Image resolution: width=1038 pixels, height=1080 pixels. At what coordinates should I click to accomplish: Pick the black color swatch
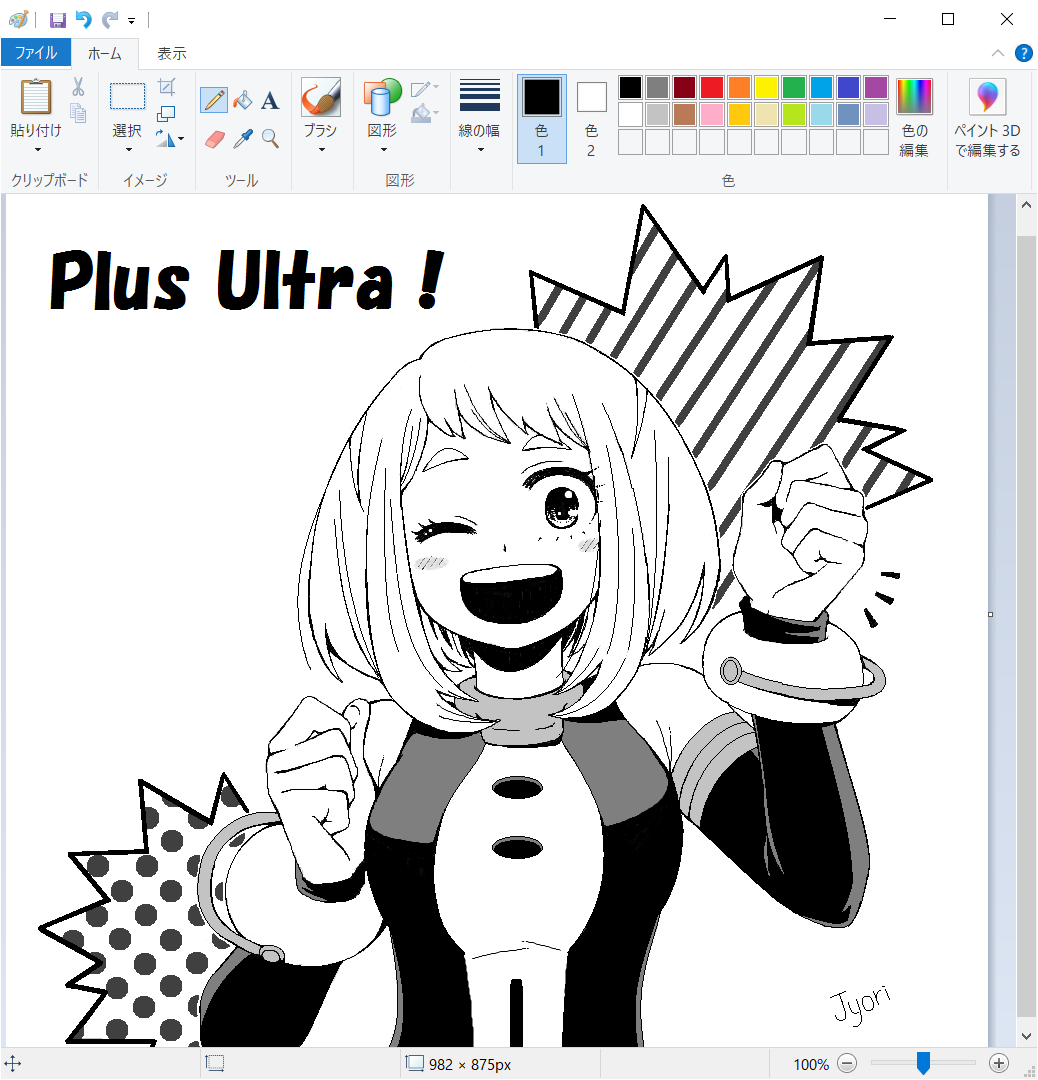tap(630, 87)
